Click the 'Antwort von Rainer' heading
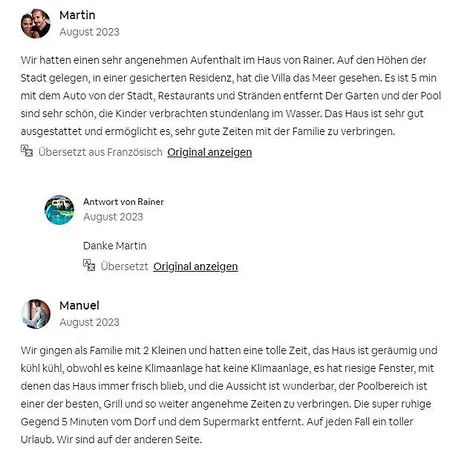The image size is (450, 450). (x=123, y=202)
